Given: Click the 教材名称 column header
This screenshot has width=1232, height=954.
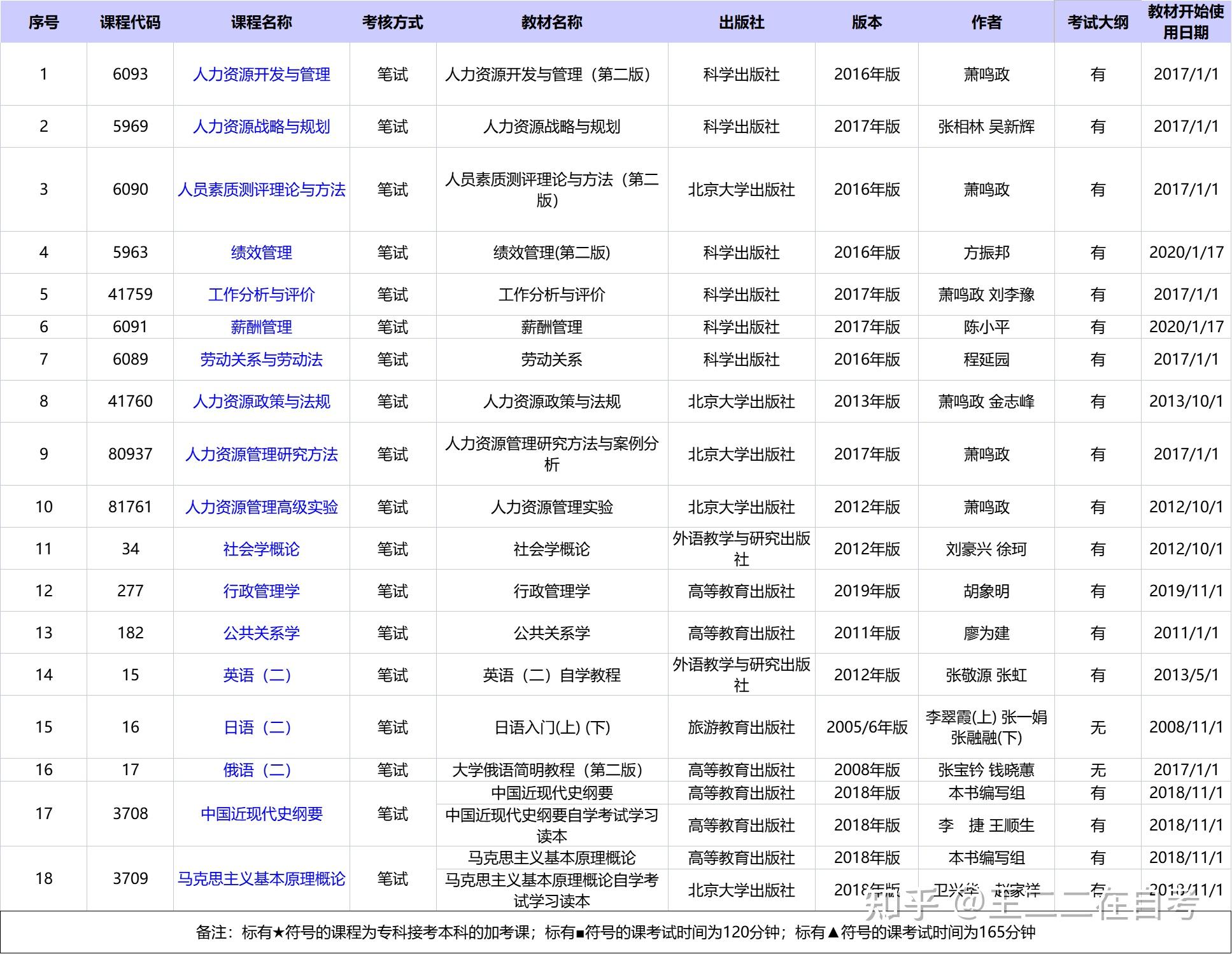Looking at the screenshot, I should 551,22.
